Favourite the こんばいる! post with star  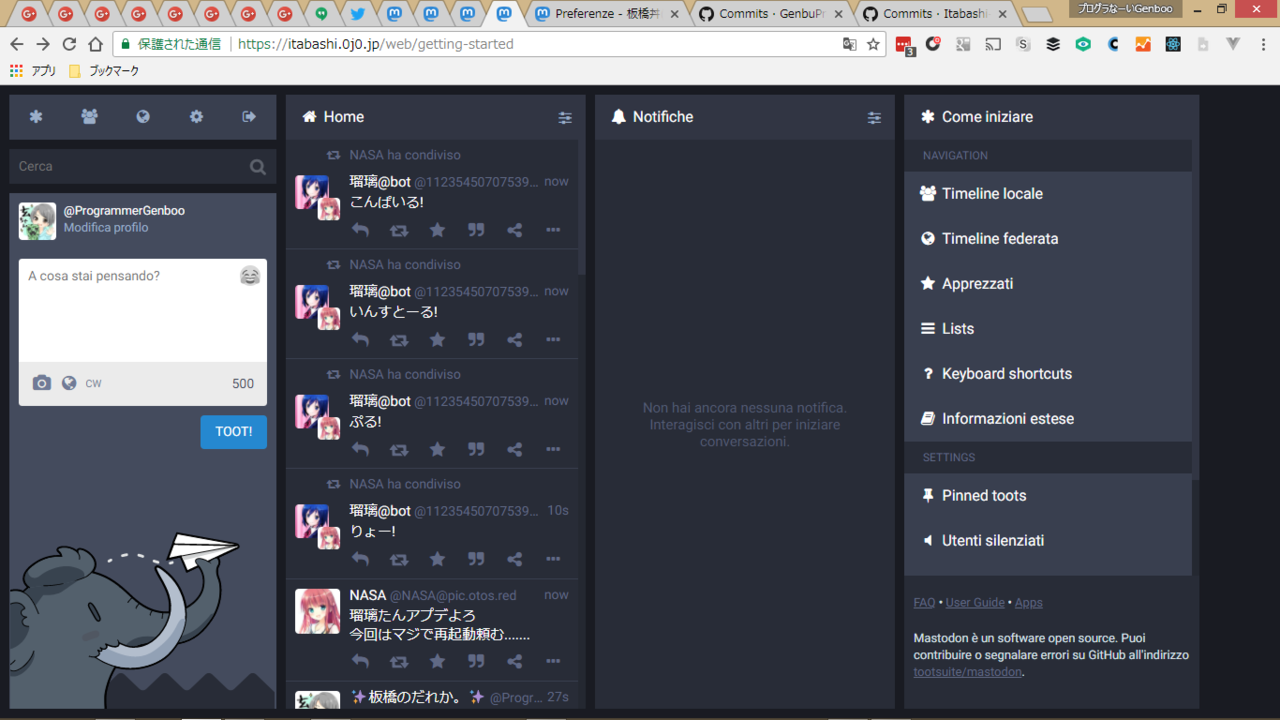(x=437, y=230)
